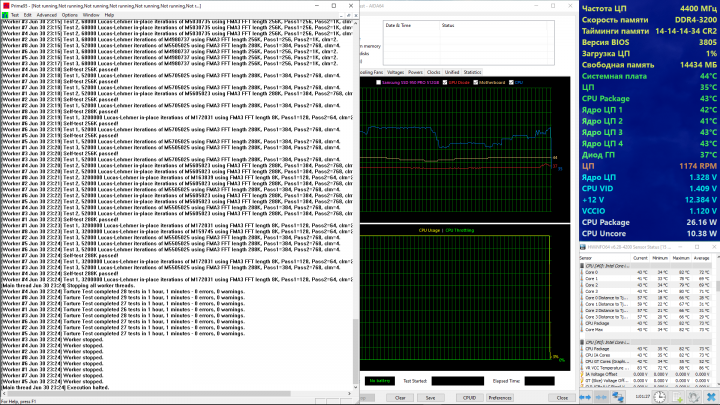Switch to the Voltages tab in AIDA64
The height and width of the screenshot is (405, 720).
coord(395,72)
